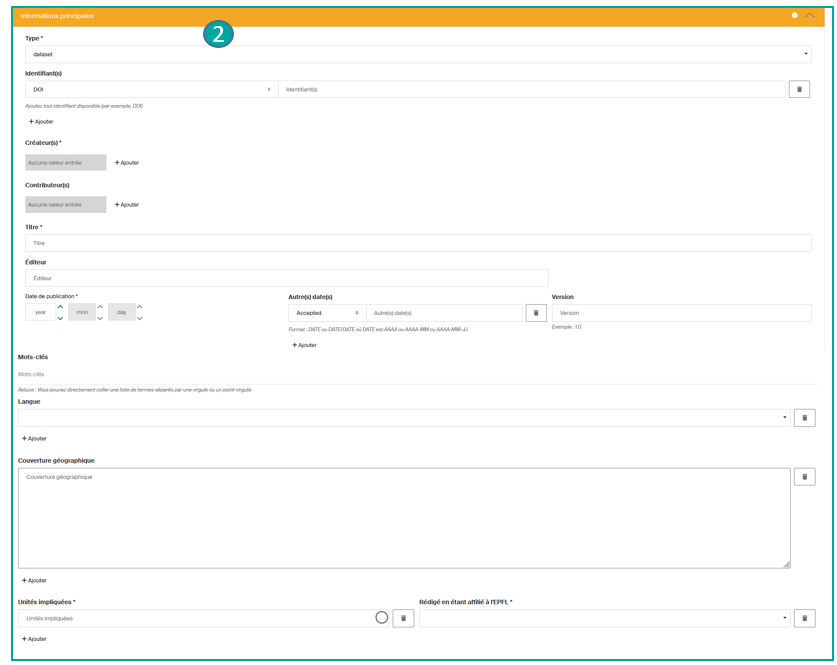Delete the Couverture géographique entry
837x665 pixels.
804,477
